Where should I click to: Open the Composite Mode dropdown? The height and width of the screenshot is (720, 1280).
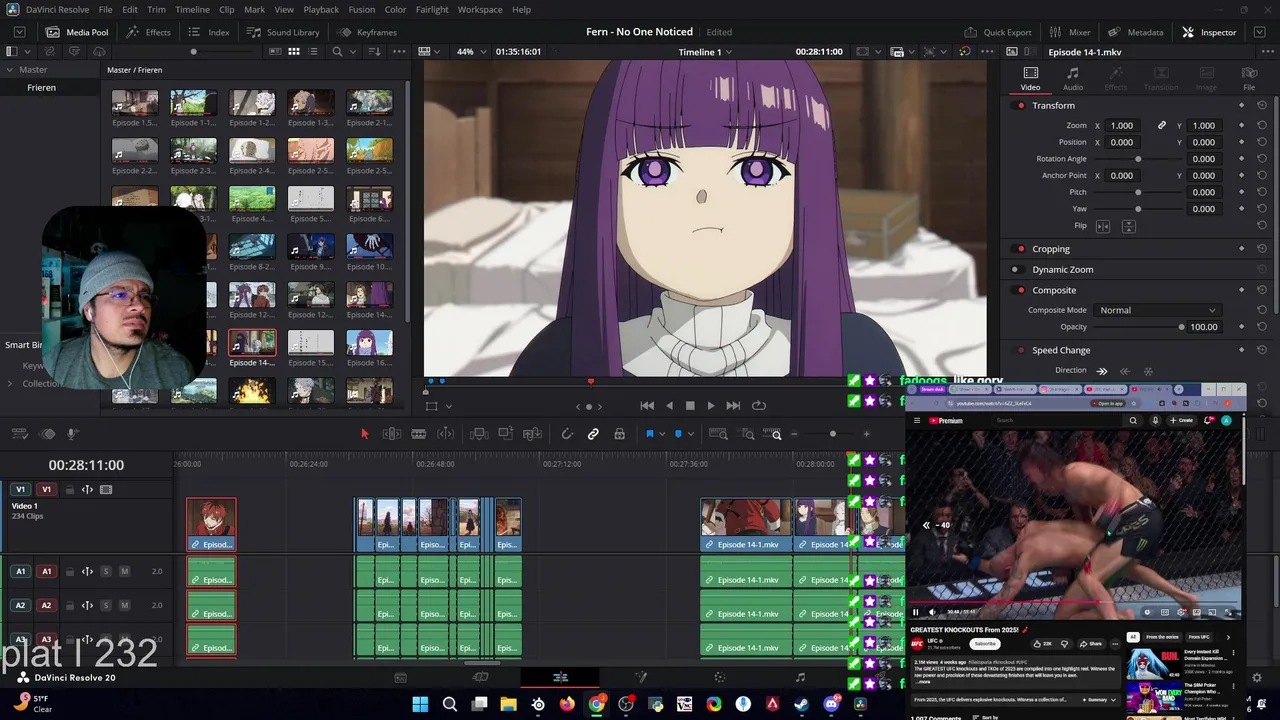point(1157,310)
